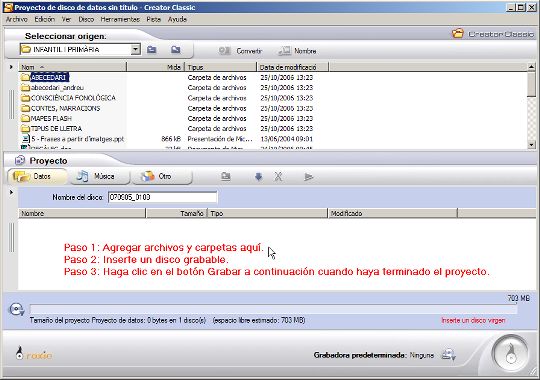Click the Nombre toolbar button

pos(297,51)
